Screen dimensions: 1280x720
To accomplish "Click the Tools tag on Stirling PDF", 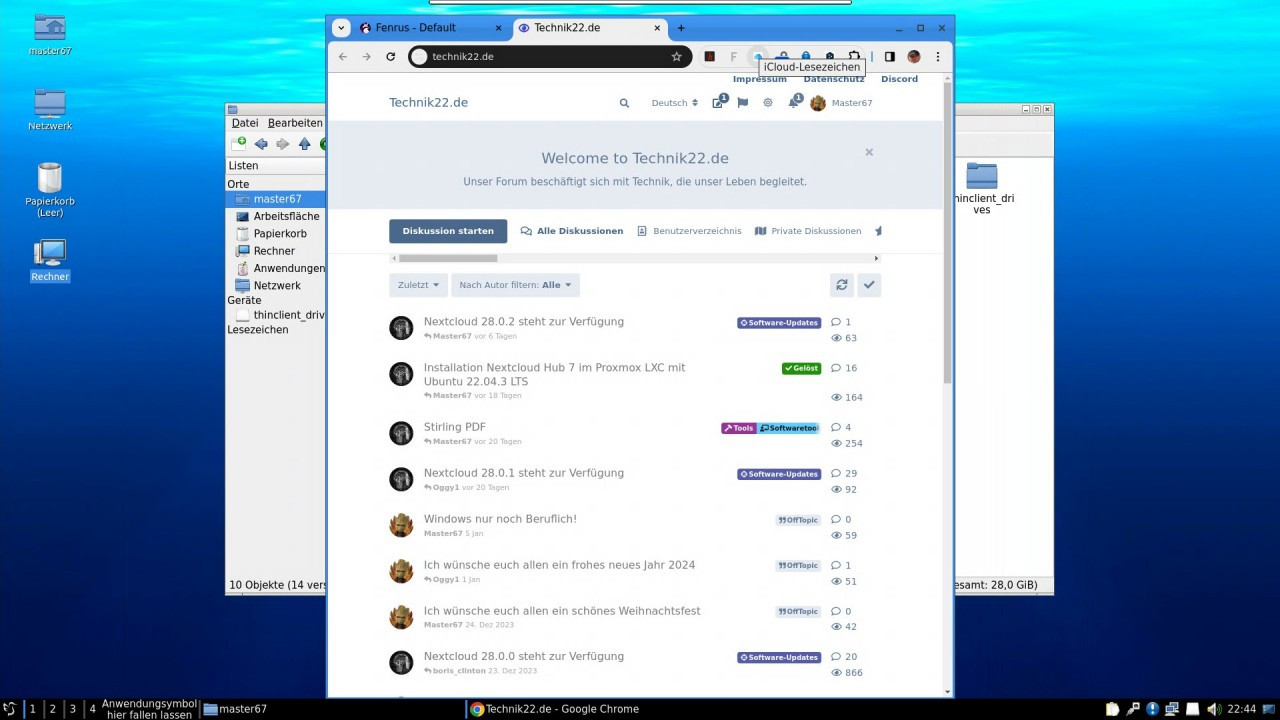I will click(739, 428).
